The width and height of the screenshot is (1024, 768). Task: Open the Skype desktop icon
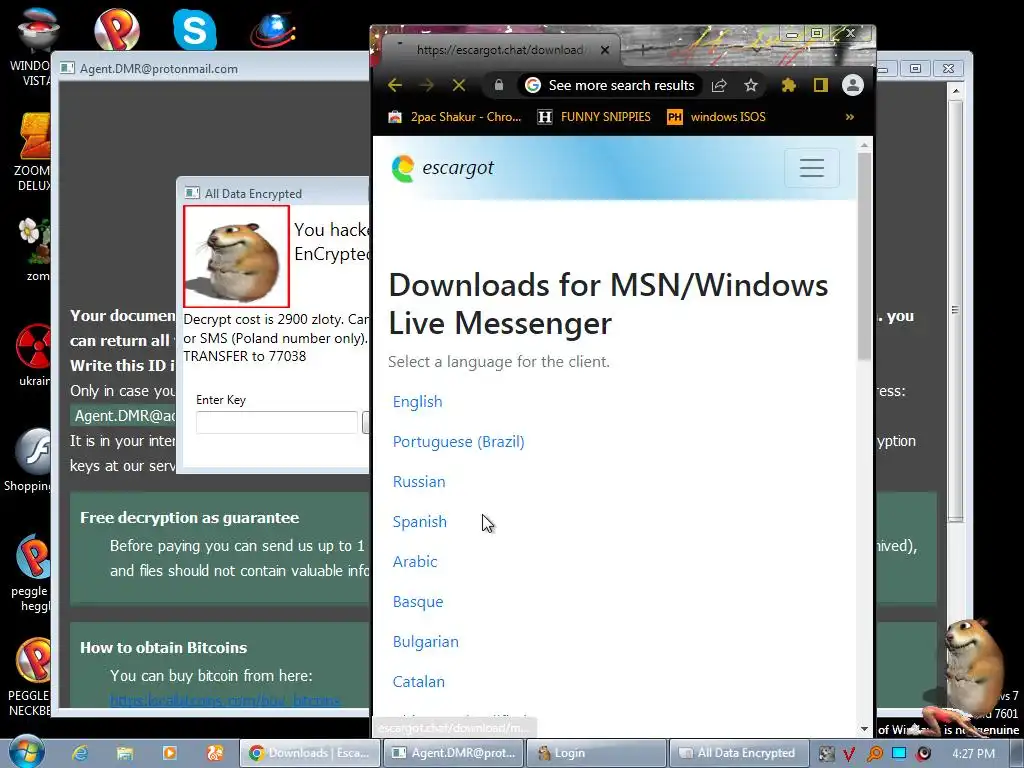pyautogui.click(x=195, y=29)
